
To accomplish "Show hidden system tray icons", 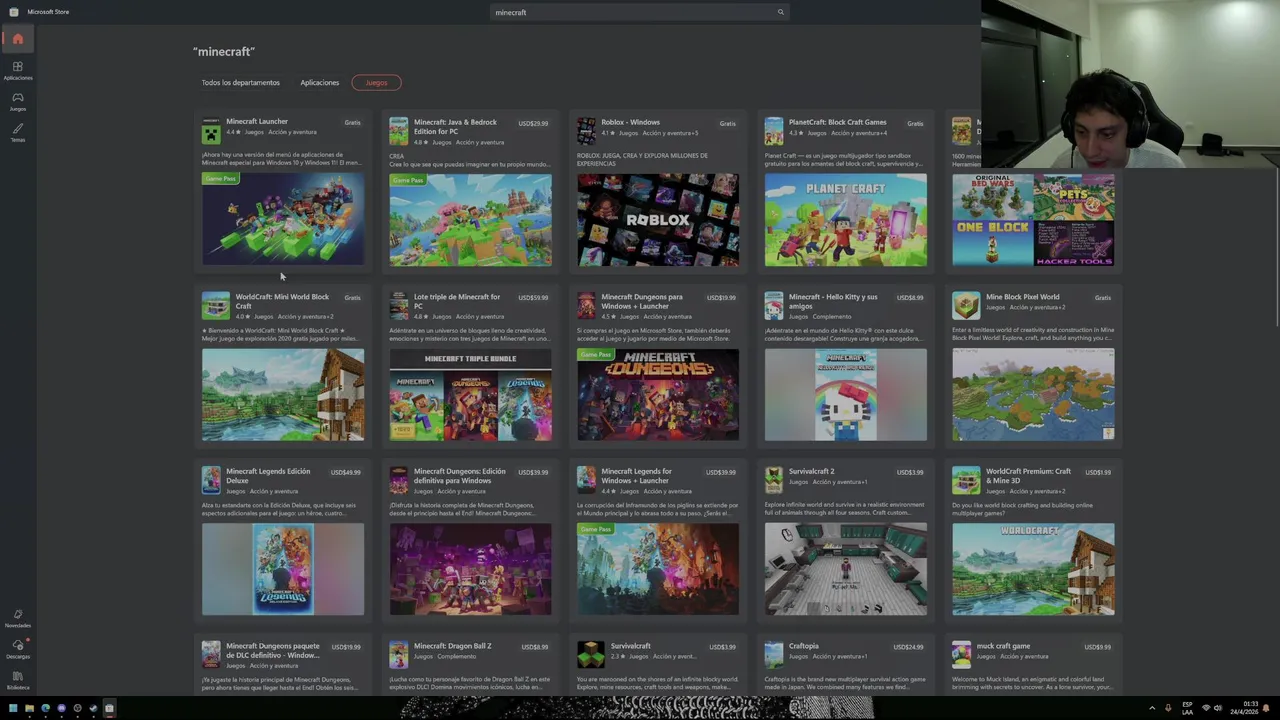I will (1152, 708).
